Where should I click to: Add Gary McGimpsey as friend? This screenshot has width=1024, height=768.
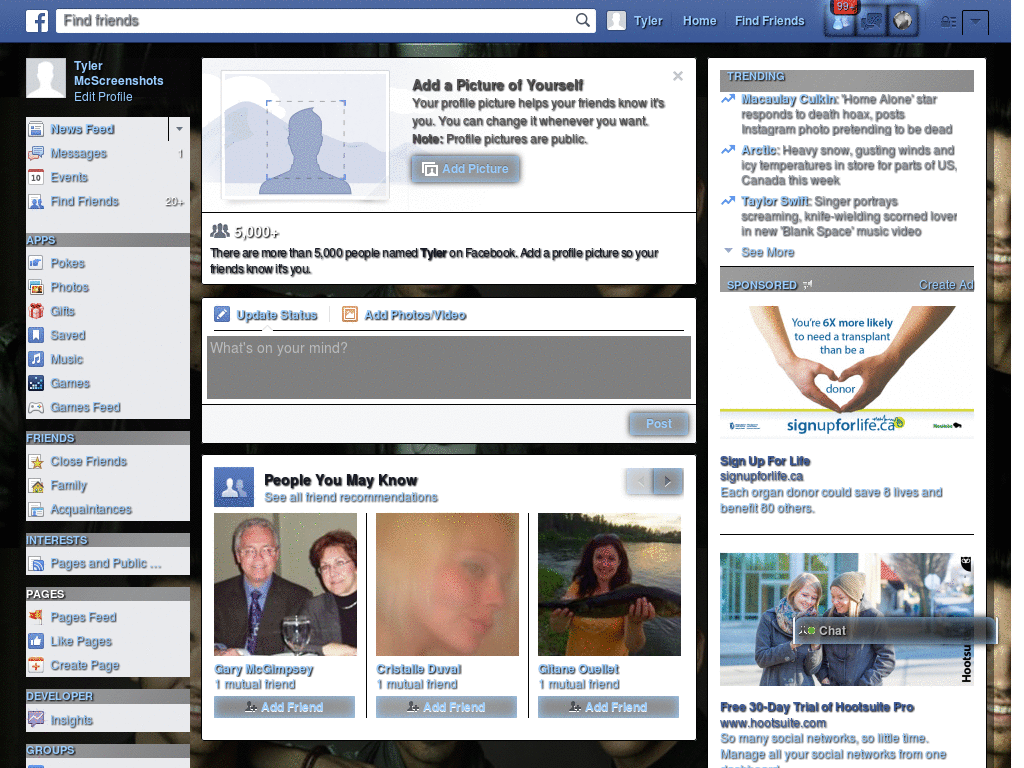tap(284, 707)
